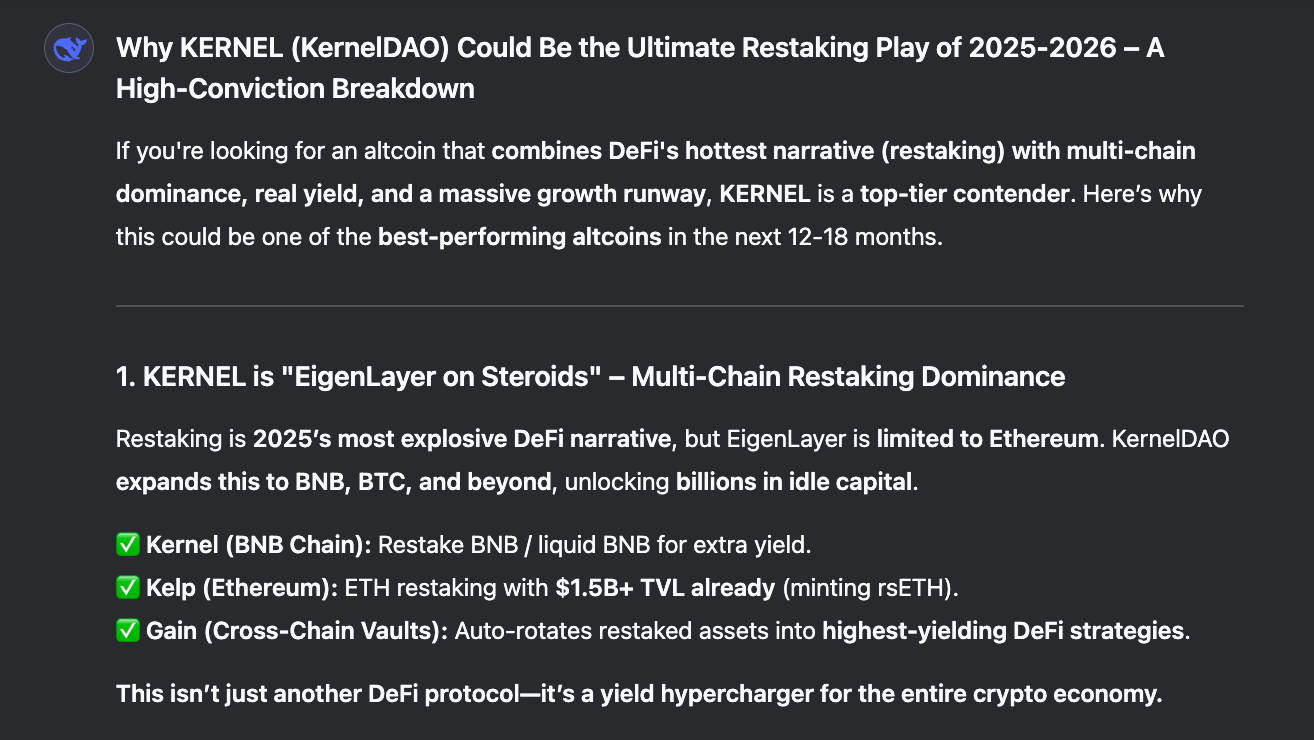Viewport: 1314px width, 740px height.
Task: Click the closing bold "yield hypercharger" sentence
Action: pyautogui.click(x=639, y=694)
